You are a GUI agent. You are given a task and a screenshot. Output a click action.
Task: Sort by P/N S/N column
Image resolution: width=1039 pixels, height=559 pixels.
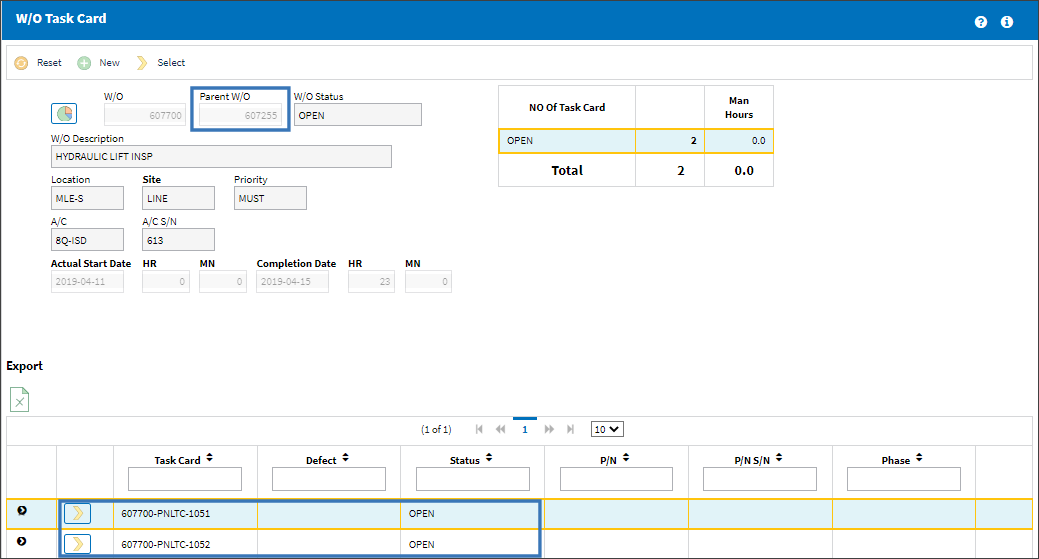coord(779,458)
